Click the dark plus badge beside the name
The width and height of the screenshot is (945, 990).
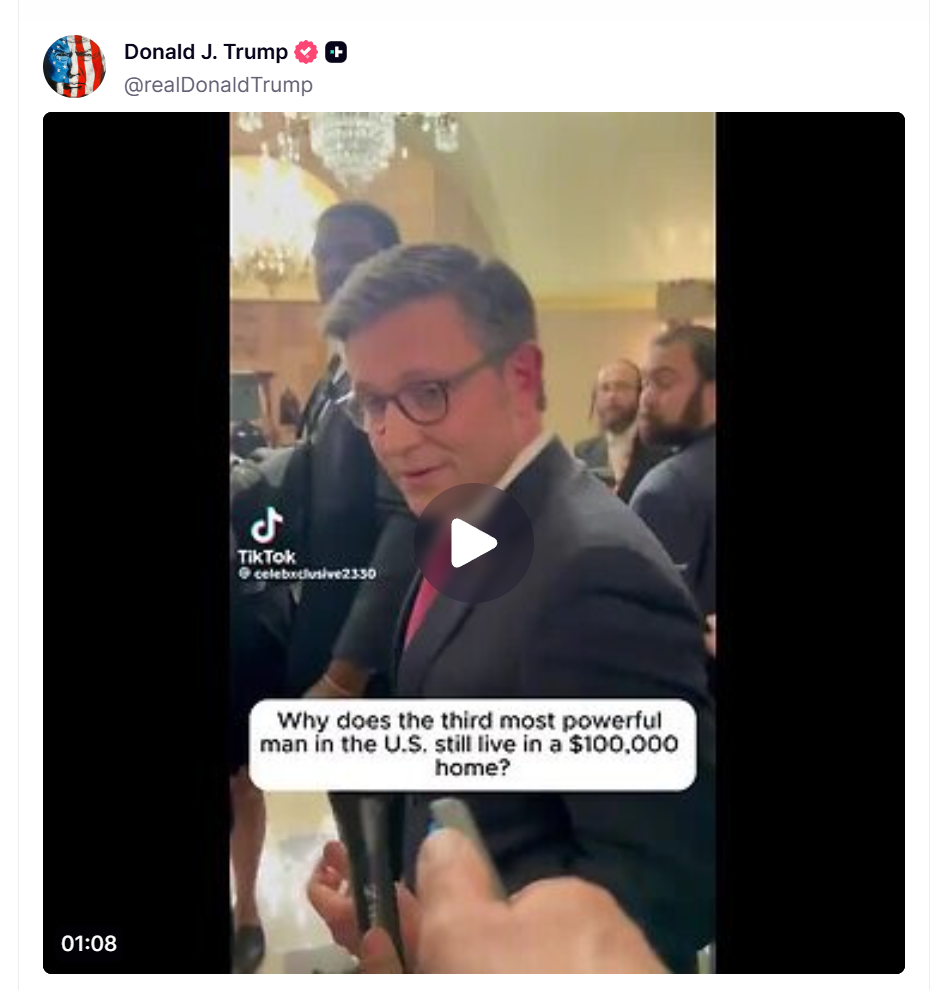click(x=336, y=52)
